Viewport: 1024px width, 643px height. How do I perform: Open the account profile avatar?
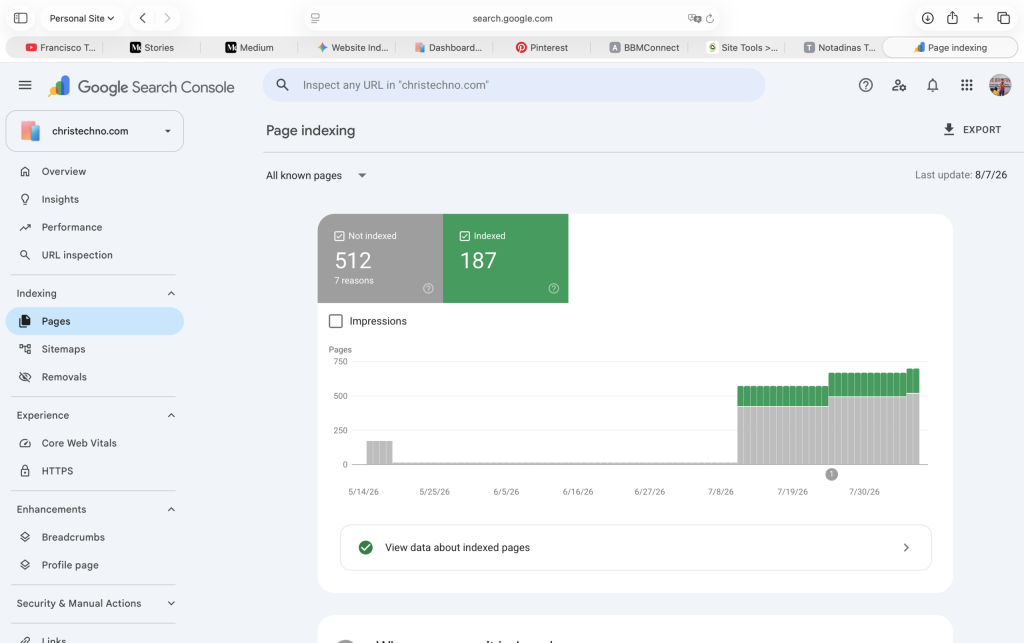click(1000, 85)
